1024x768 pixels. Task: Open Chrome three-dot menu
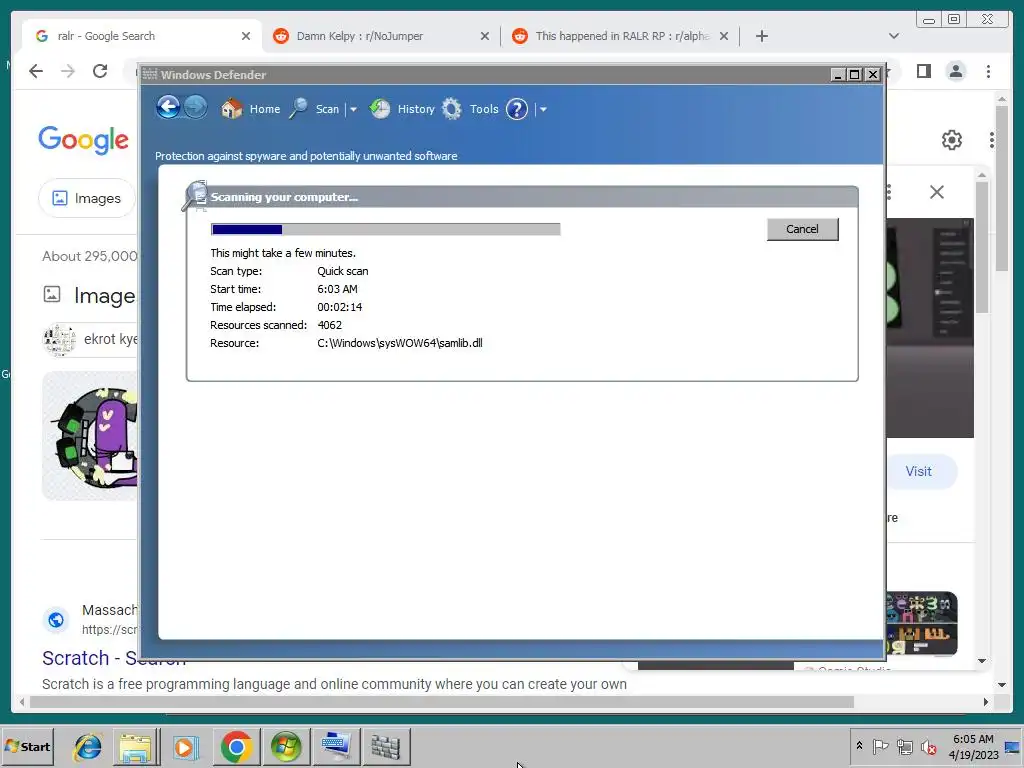989,71
